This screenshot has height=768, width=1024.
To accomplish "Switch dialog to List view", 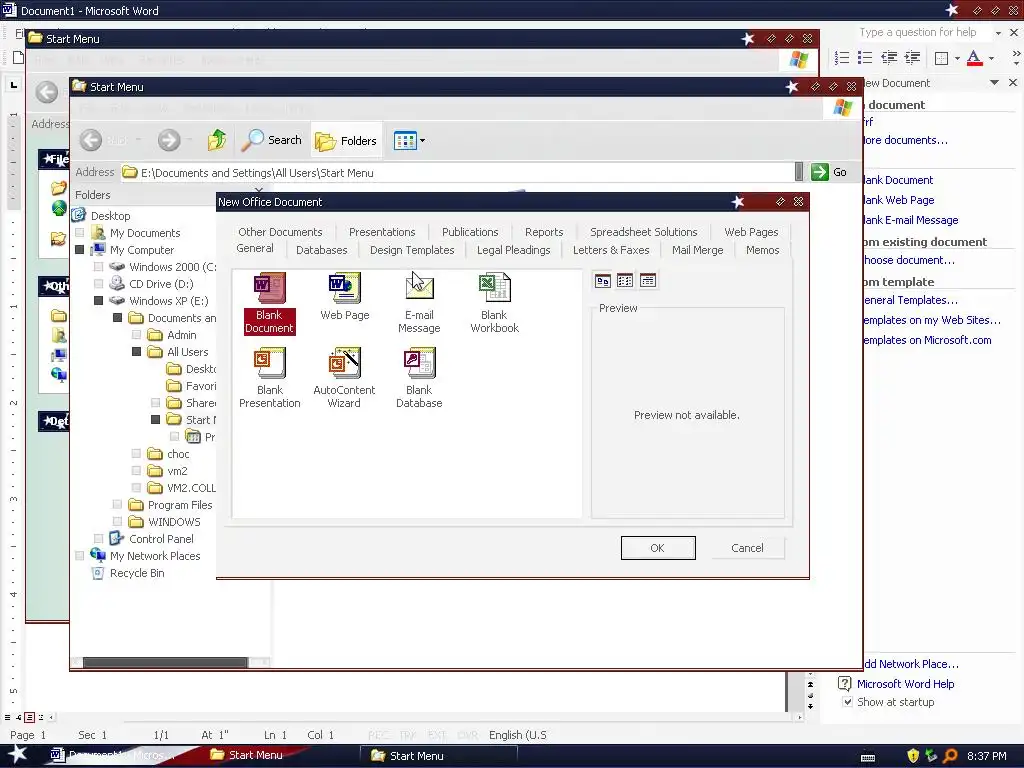I will (x=625, y=281).
